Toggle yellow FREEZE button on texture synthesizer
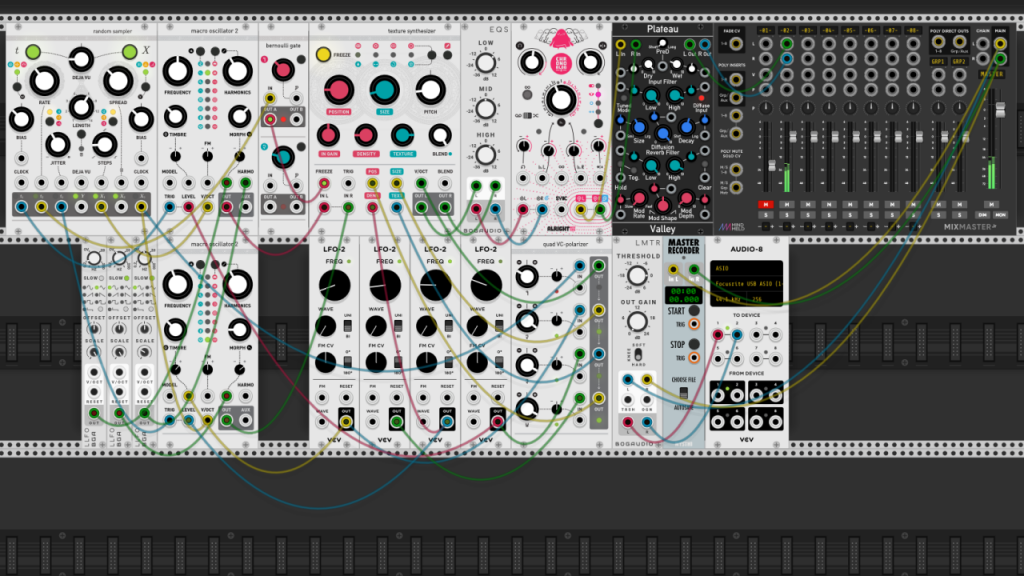Screen dimensions: 1024x576 (323, 54)
